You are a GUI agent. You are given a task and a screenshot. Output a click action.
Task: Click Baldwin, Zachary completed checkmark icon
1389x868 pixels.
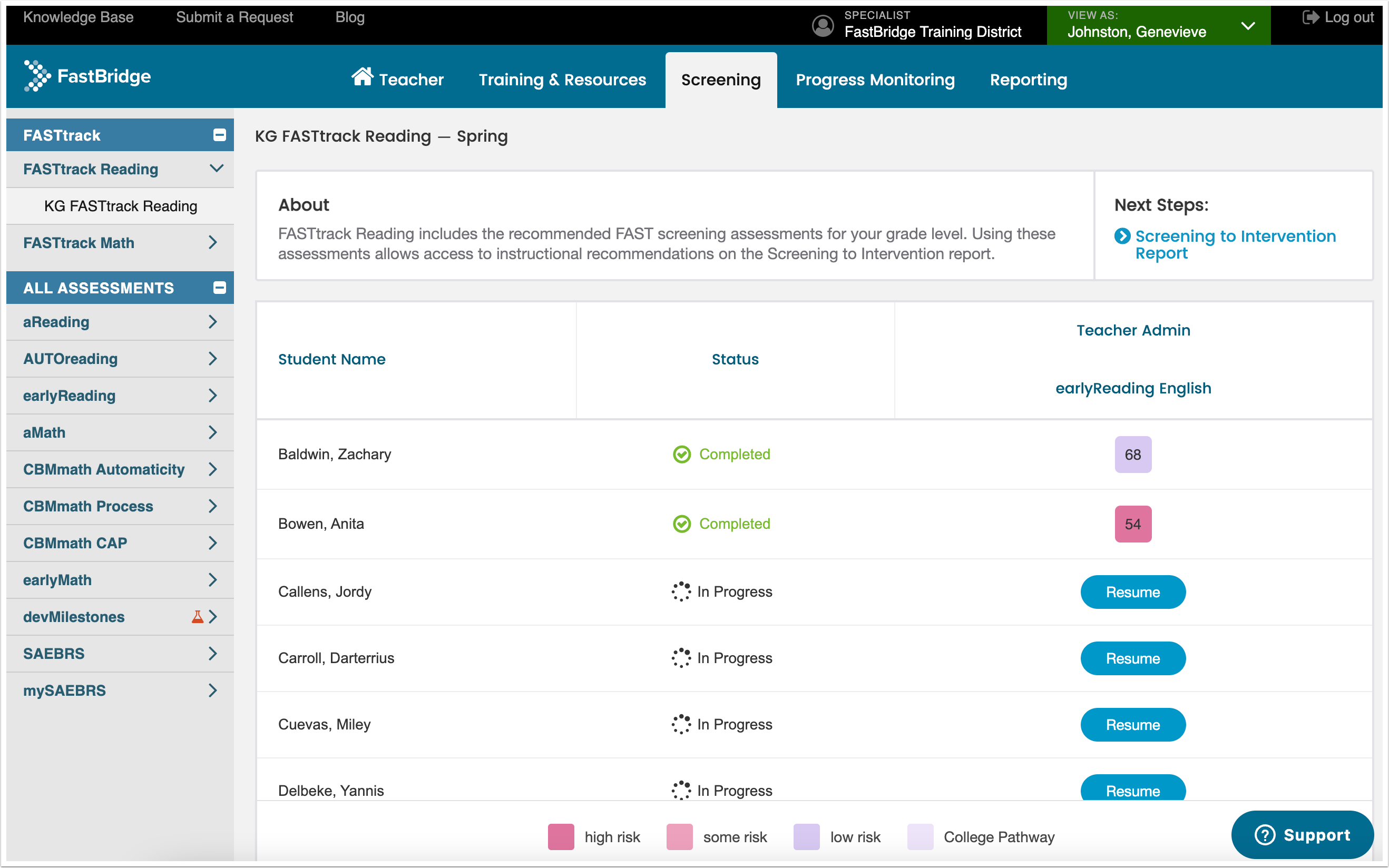(681, 454)
